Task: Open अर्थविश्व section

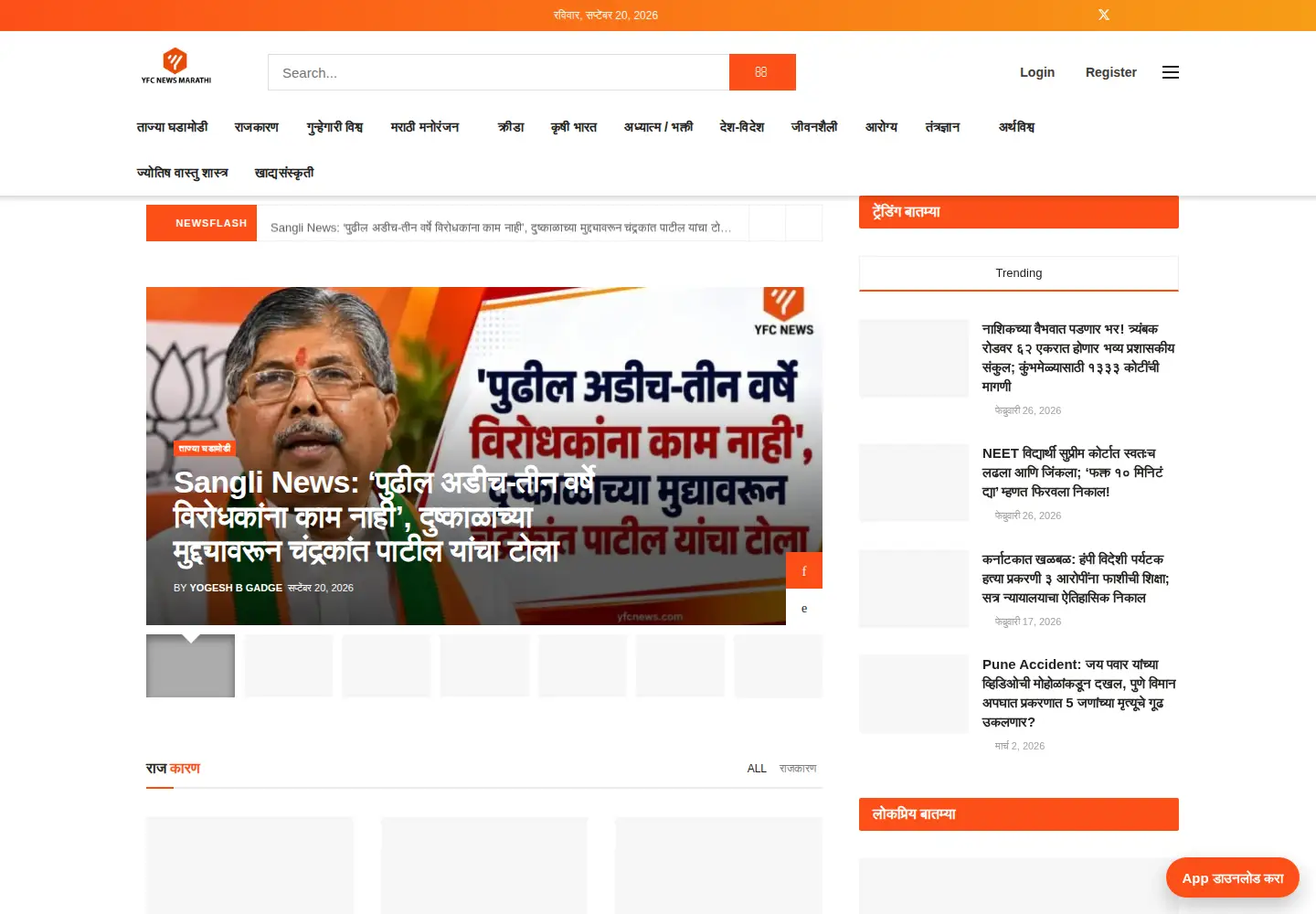Action: 1017,127
